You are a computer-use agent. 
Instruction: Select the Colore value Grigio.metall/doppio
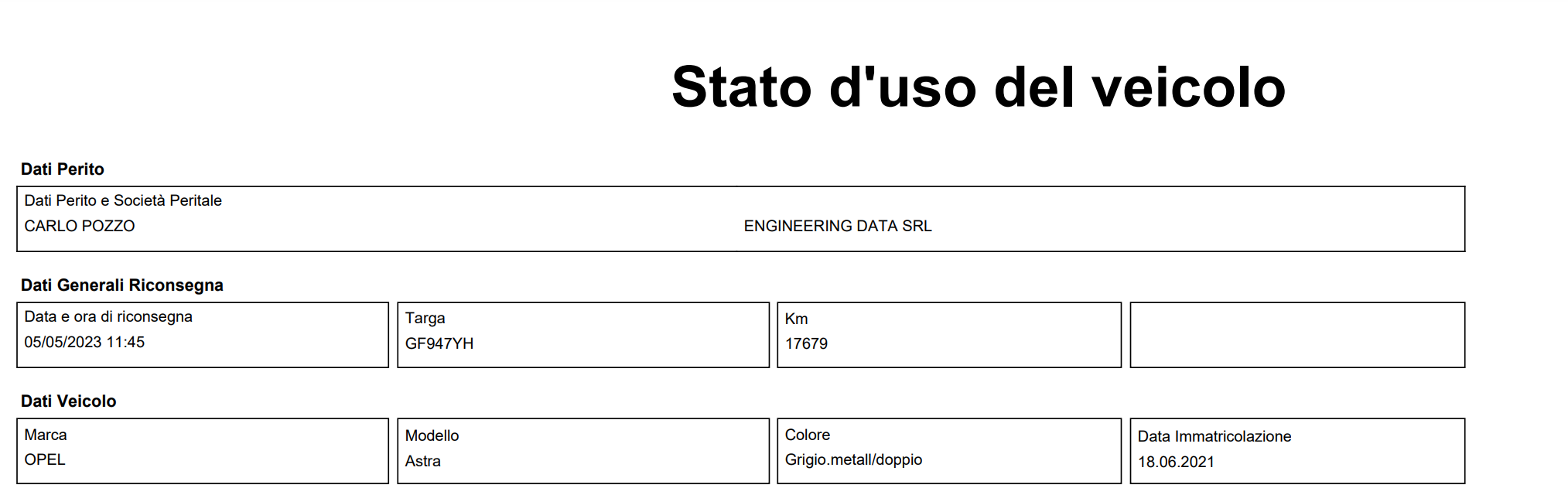pyautogui.click(x=853, y=459)
